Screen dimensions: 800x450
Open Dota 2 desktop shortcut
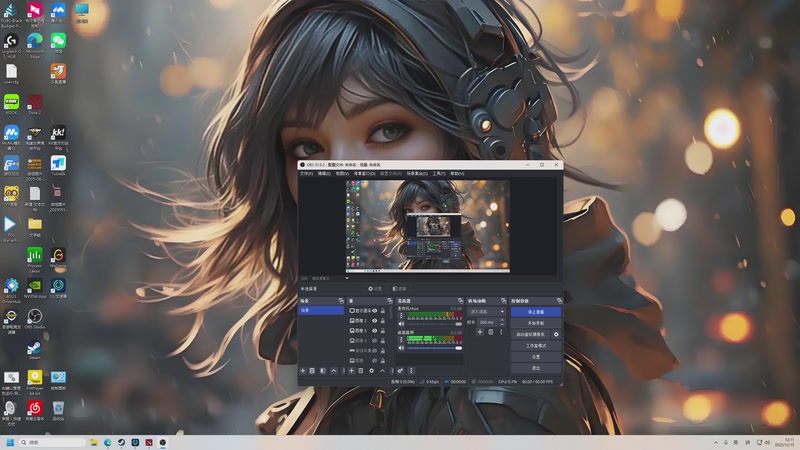35,105
